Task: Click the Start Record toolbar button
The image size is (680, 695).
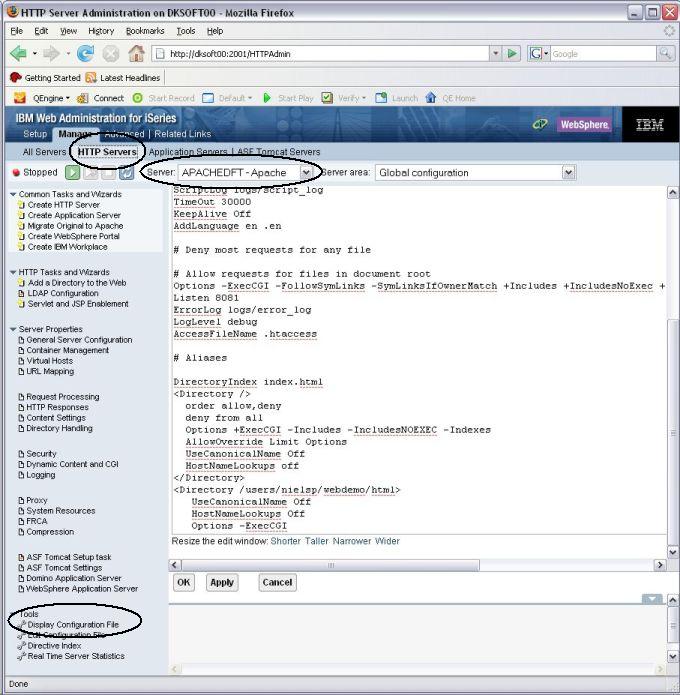Action: 164,98
